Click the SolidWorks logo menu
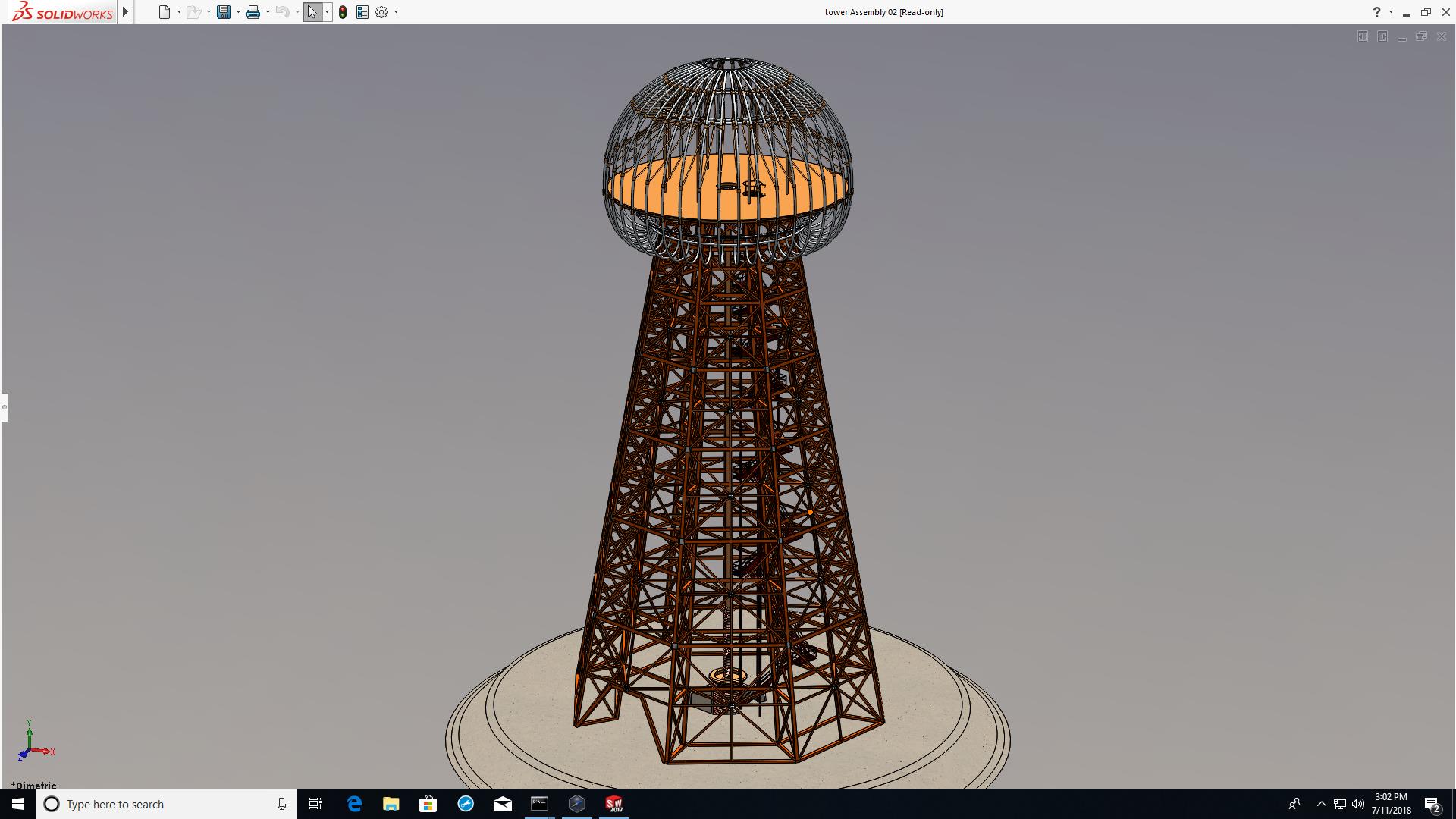The height and width of the screenshot is (819, 1456). point(62,12)
